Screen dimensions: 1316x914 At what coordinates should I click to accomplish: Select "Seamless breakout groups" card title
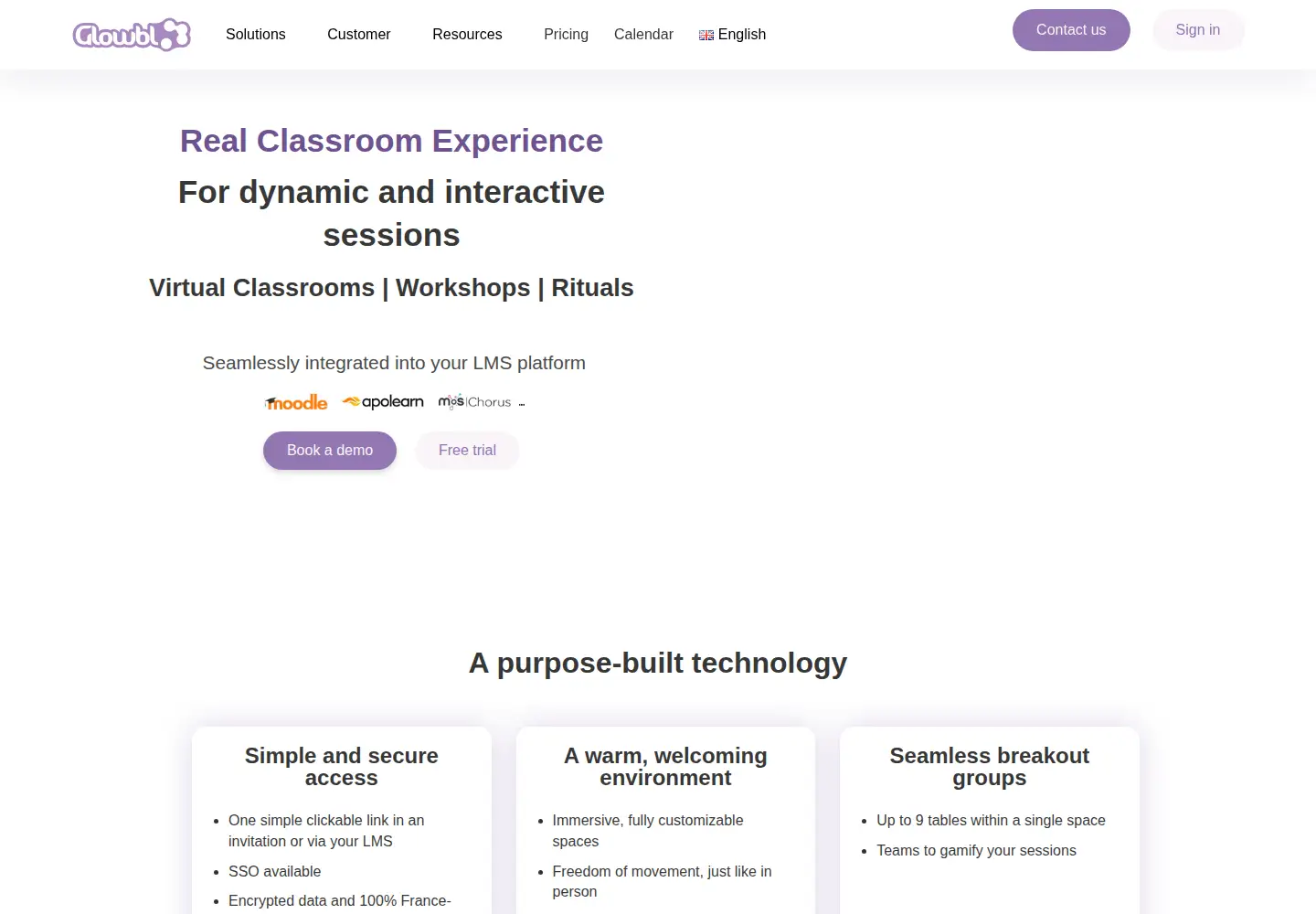[x=990, y=767]
